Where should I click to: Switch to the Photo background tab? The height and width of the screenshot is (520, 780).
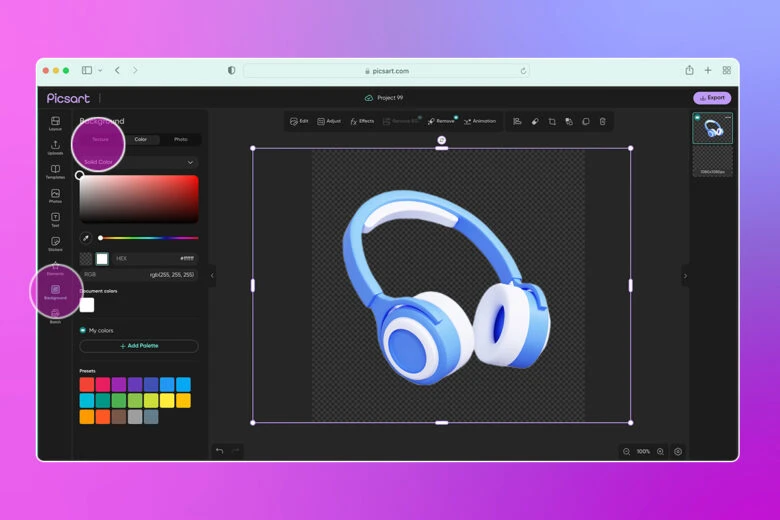180,140
